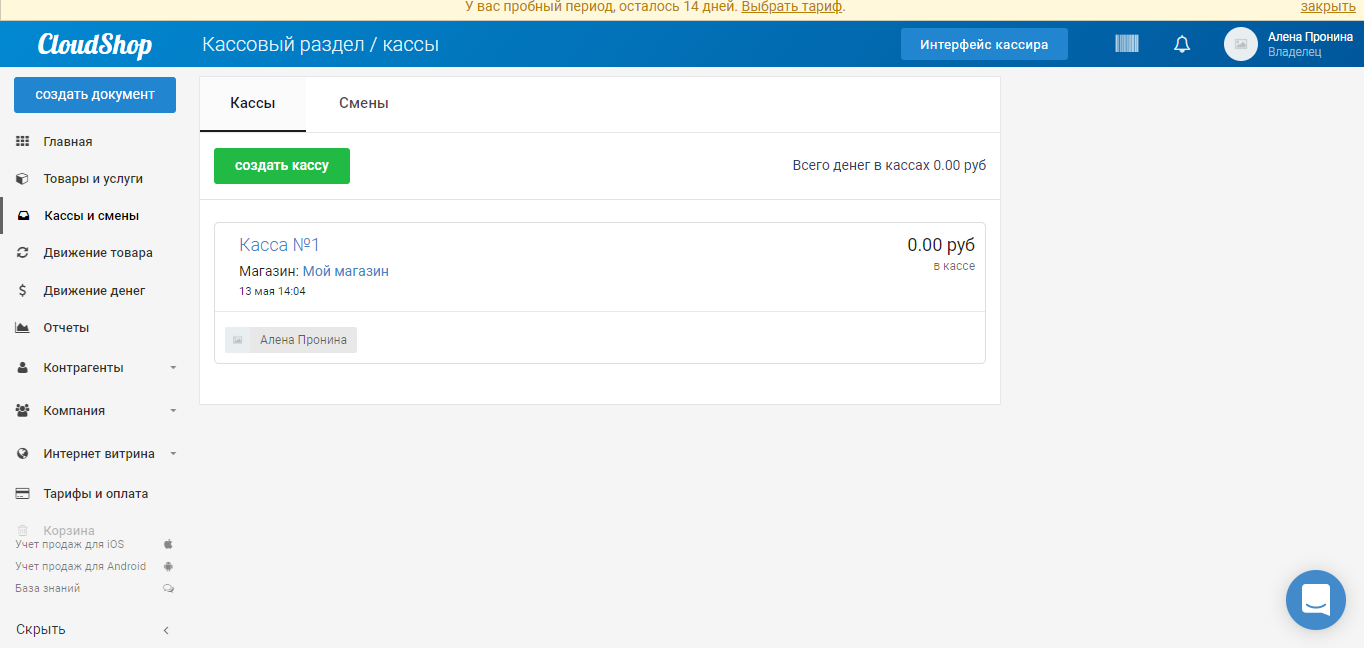Open Движение денег section
1364x648 pixels.
click(94, 290)
